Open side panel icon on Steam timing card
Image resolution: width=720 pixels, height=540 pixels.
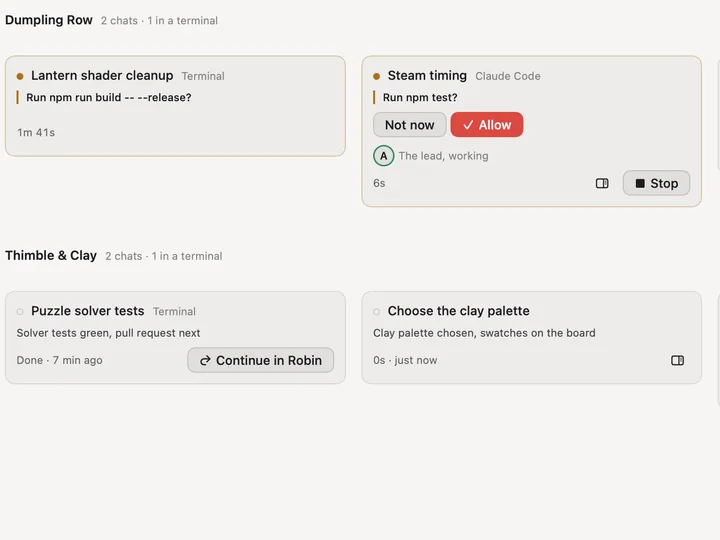click(602, 183)
